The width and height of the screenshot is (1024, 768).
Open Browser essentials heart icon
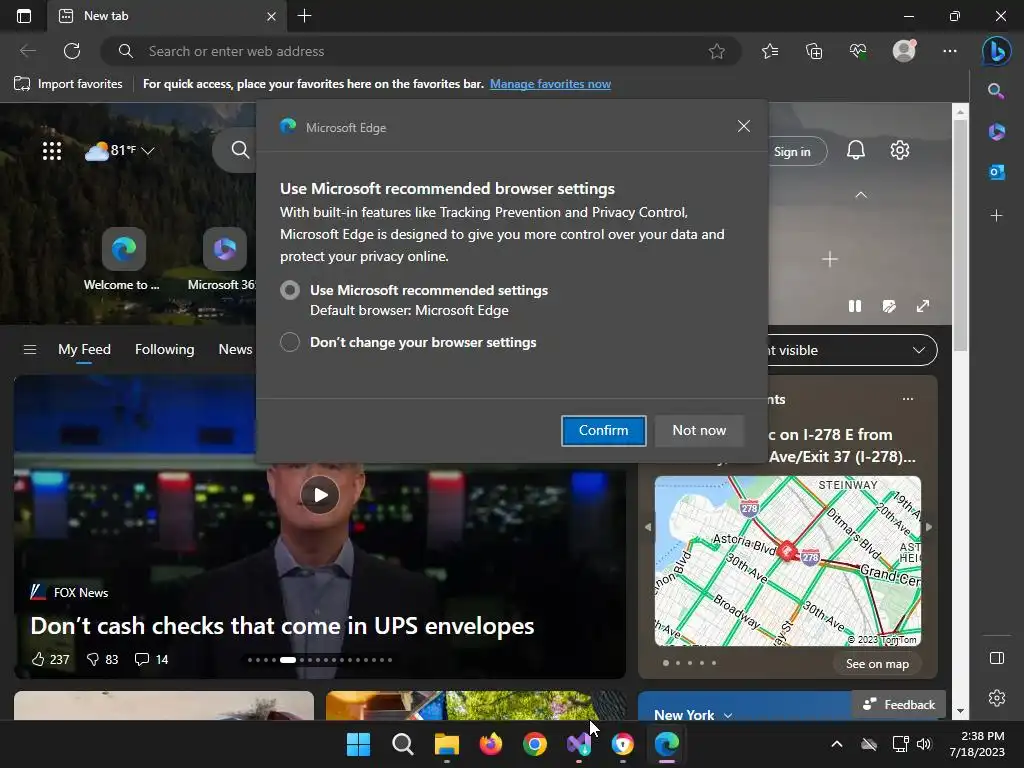tap(858, 51)
